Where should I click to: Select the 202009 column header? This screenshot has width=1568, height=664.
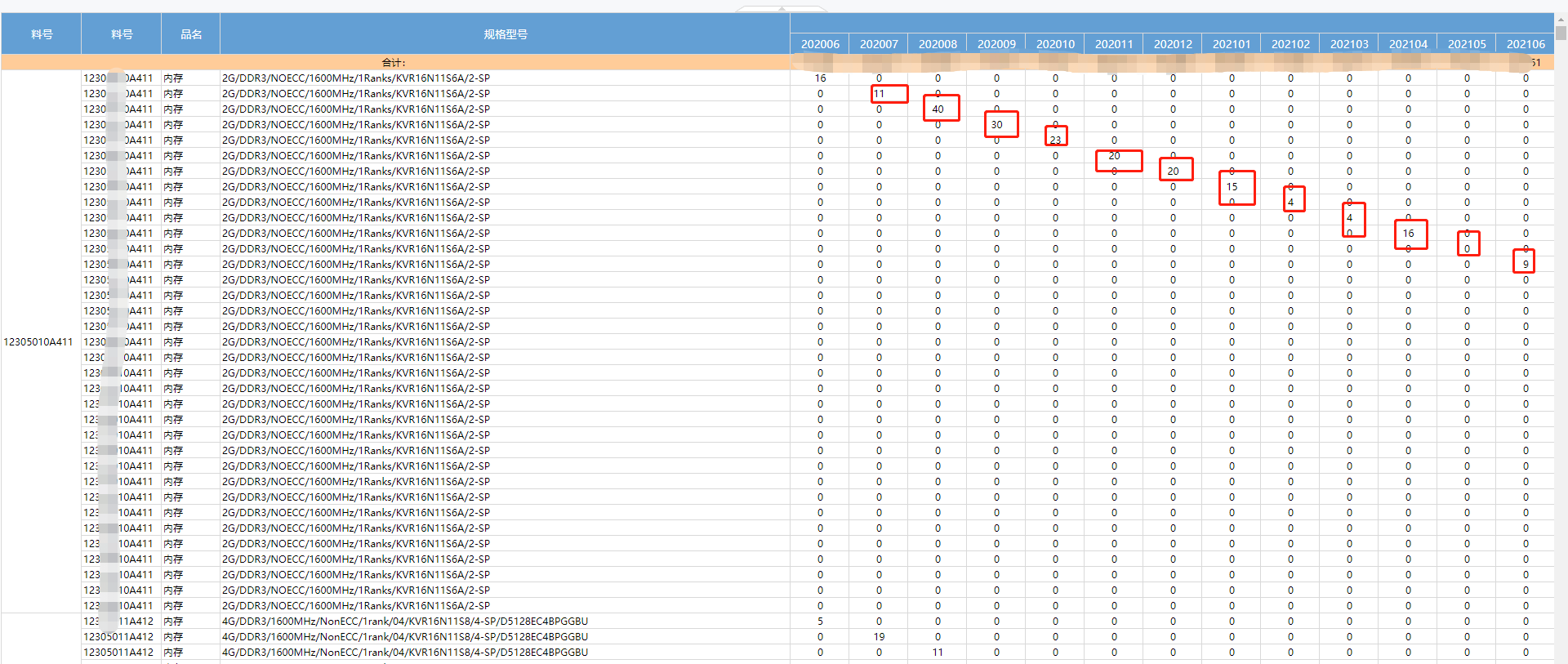point(996,44)
